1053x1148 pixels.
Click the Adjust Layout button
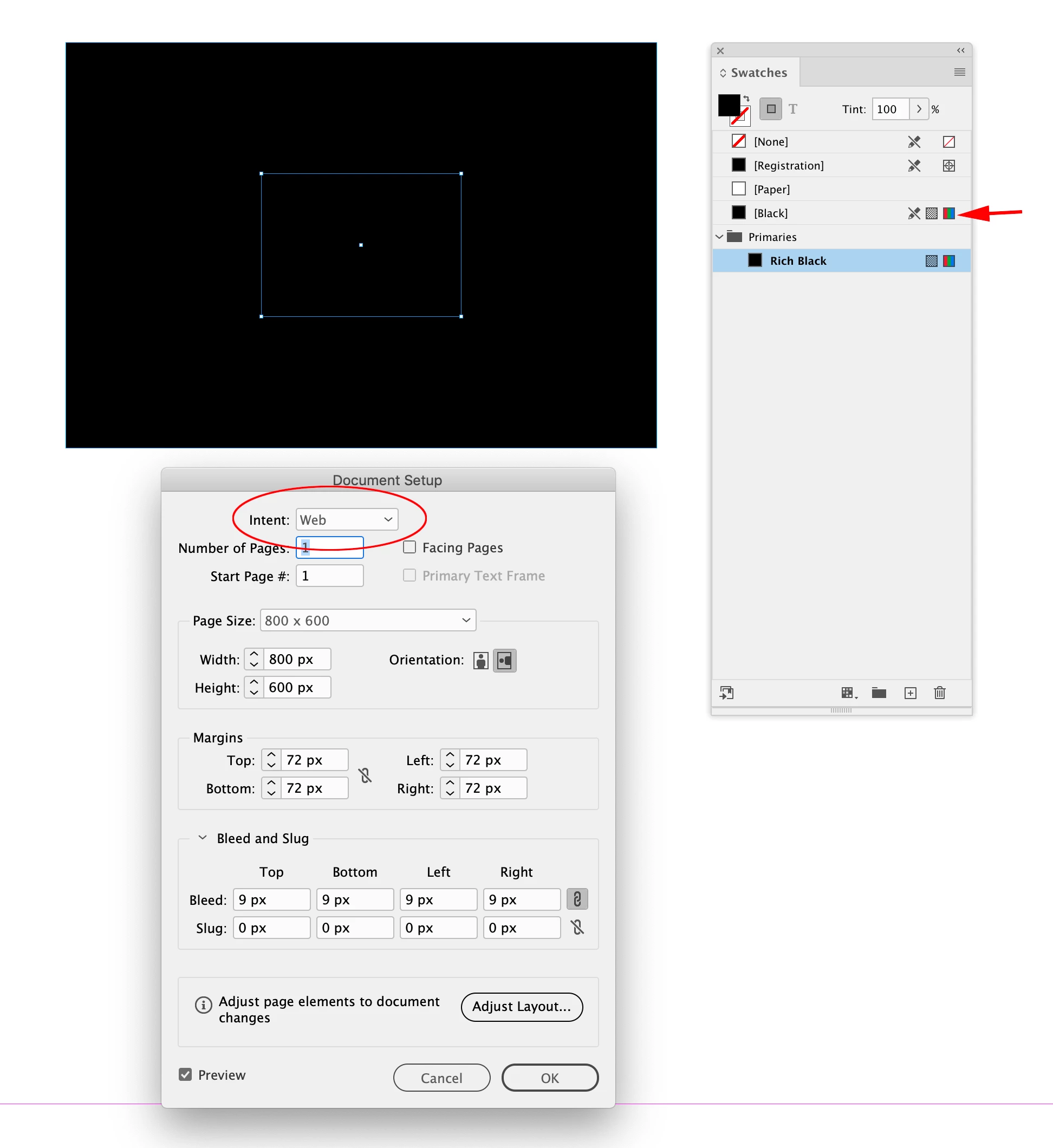(522, 1007)
